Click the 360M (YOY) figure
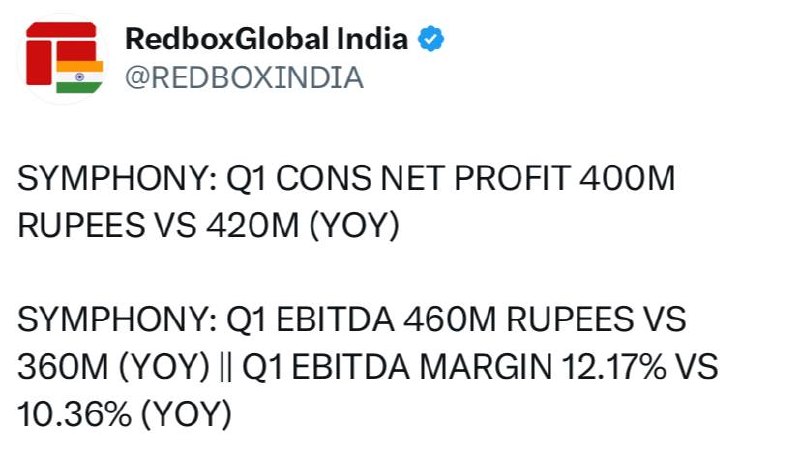The width and height of the screenshot is (800, 456). [x=114, y=367]
